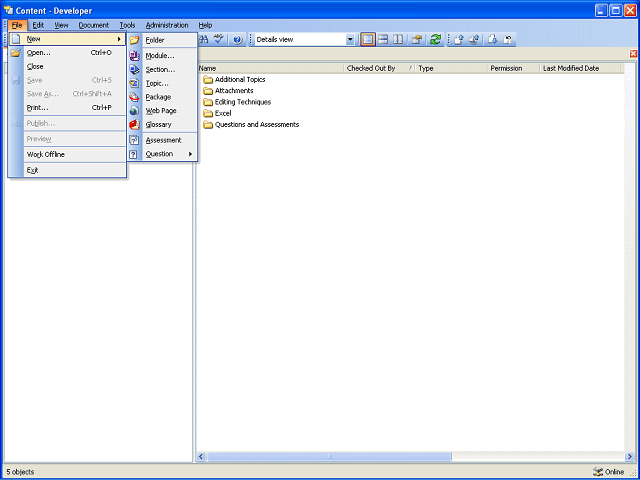
Task: Select Assessment in the New submenu
Action: point(162,140)
